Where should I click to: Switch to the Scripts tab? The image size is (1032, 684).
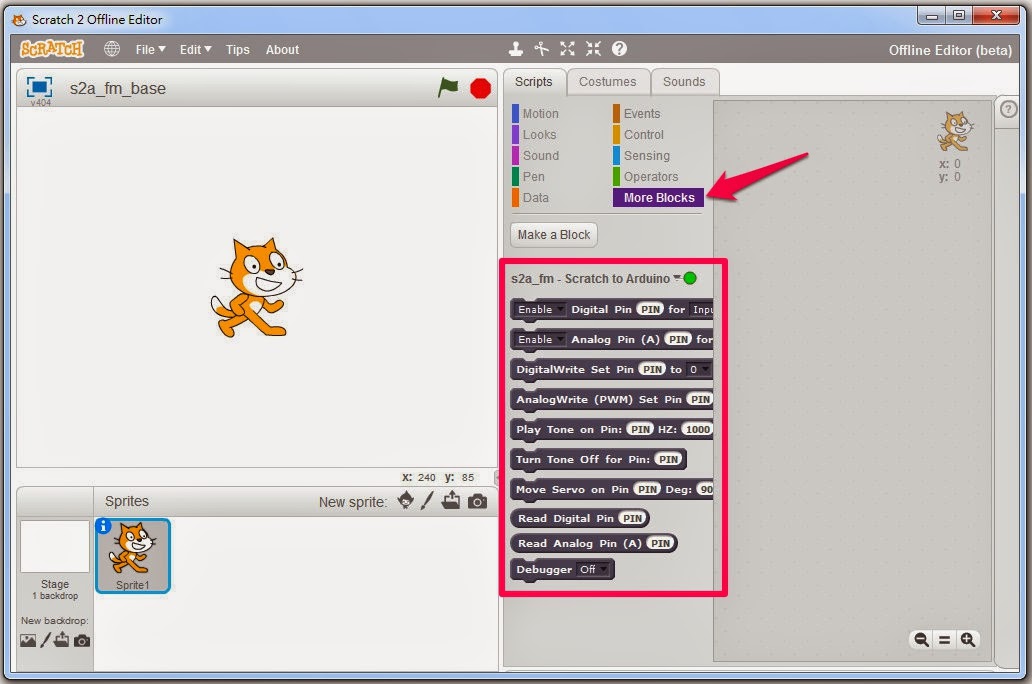[534, 82]
